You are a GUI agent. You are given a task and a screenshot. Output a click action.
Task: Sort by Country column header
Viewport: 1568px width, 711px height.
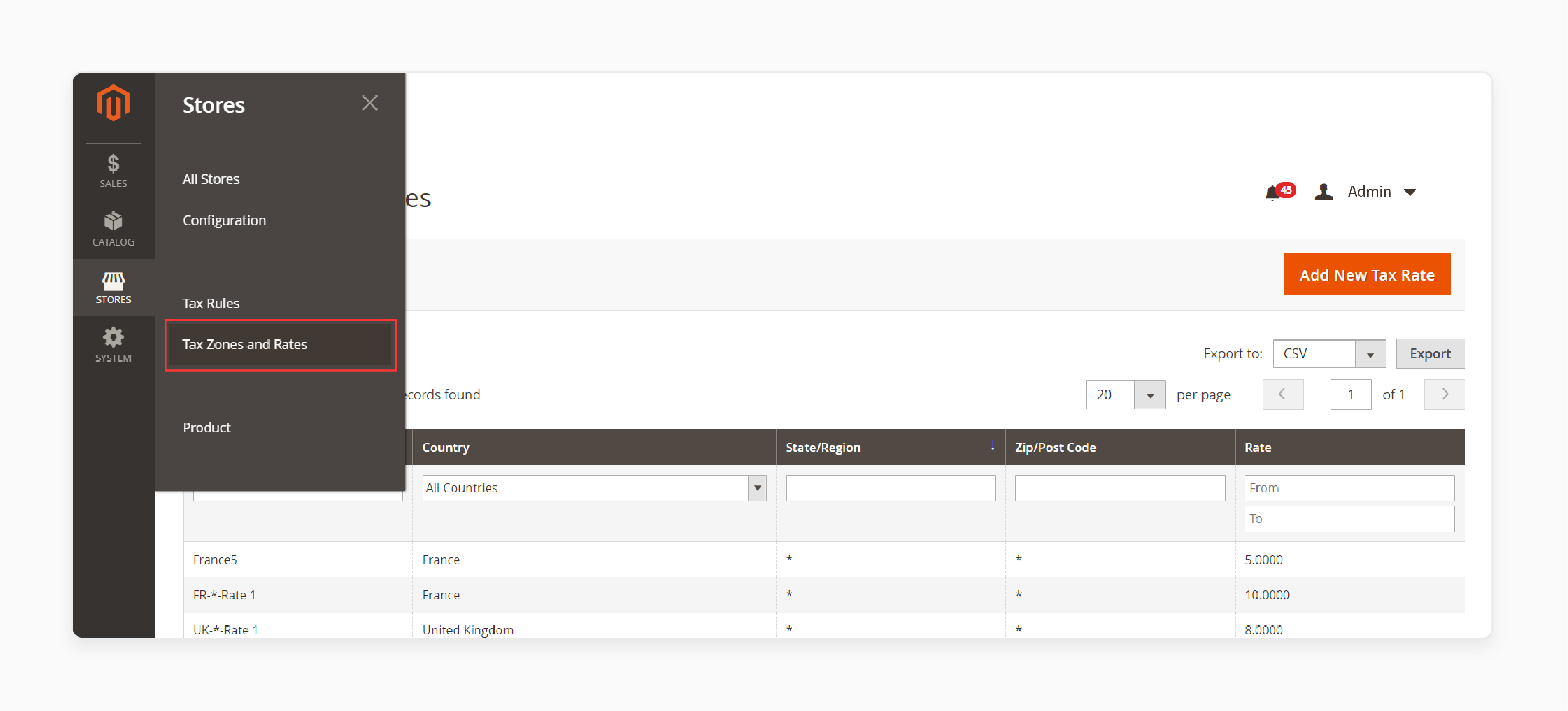[594, 447]
